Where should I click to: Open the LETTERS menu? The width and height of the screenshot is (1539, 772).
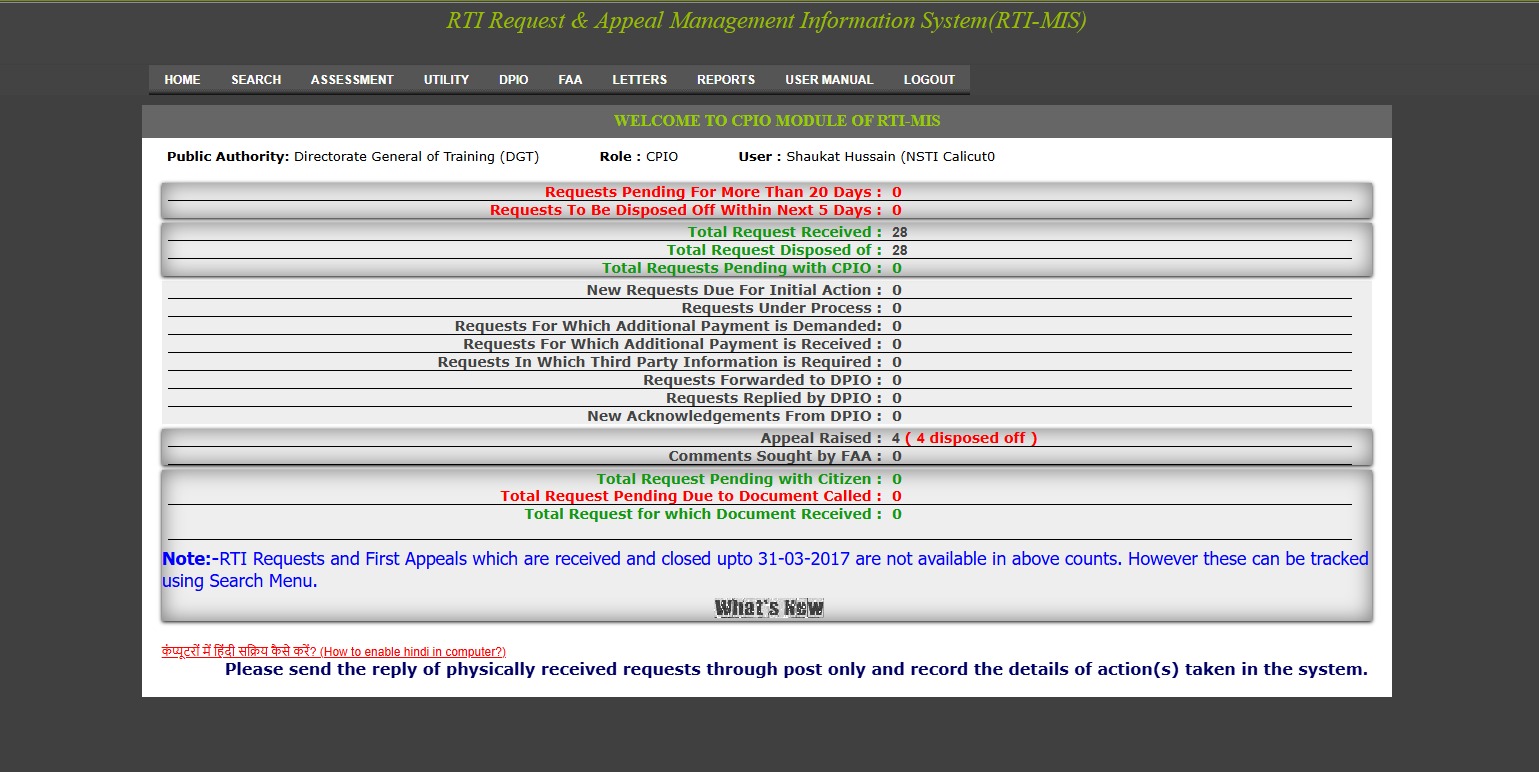click(640, 80)
